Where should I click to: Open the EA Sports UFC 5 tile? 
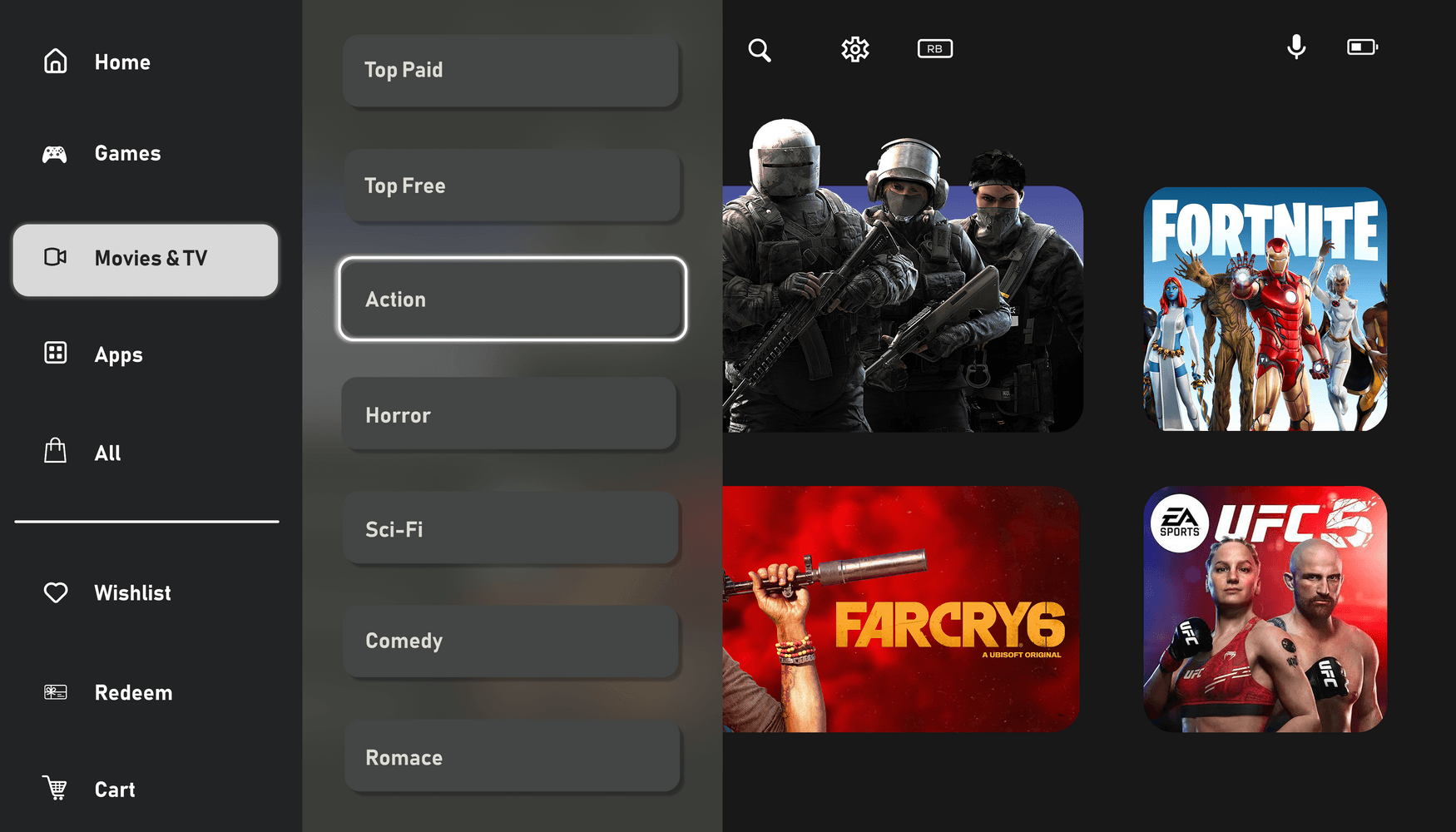(x=1265, y=610)
